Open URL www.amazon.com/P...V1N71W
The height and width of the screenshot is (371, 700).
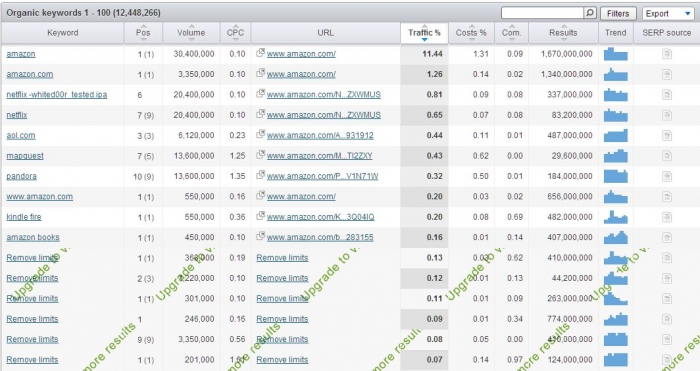pyautogui.click(x=322, y=176)
